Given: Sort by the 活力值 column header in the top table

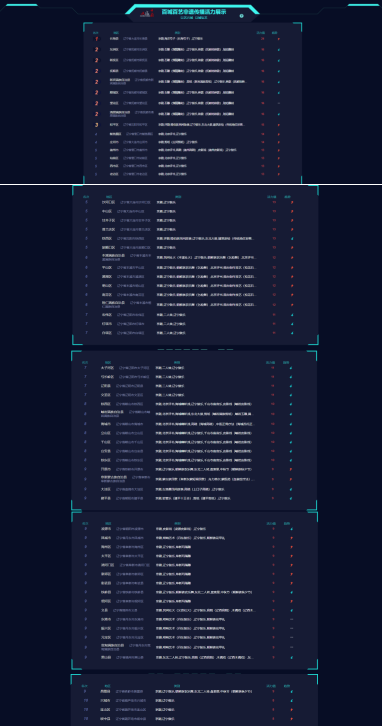Looking at the screenshot, I should 261,32.
